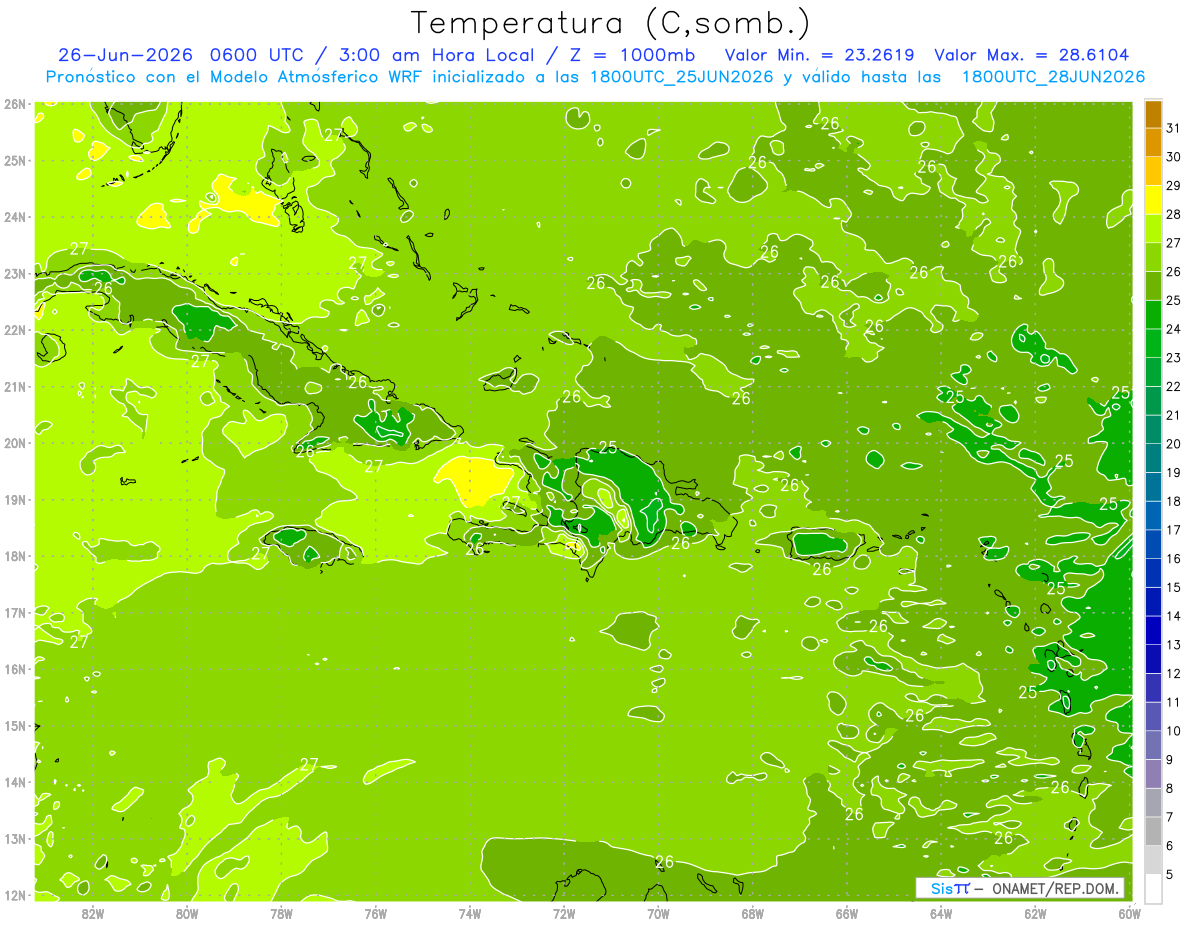
Task: Click the colorbar scale label "20"
Action: [1173, 444]
